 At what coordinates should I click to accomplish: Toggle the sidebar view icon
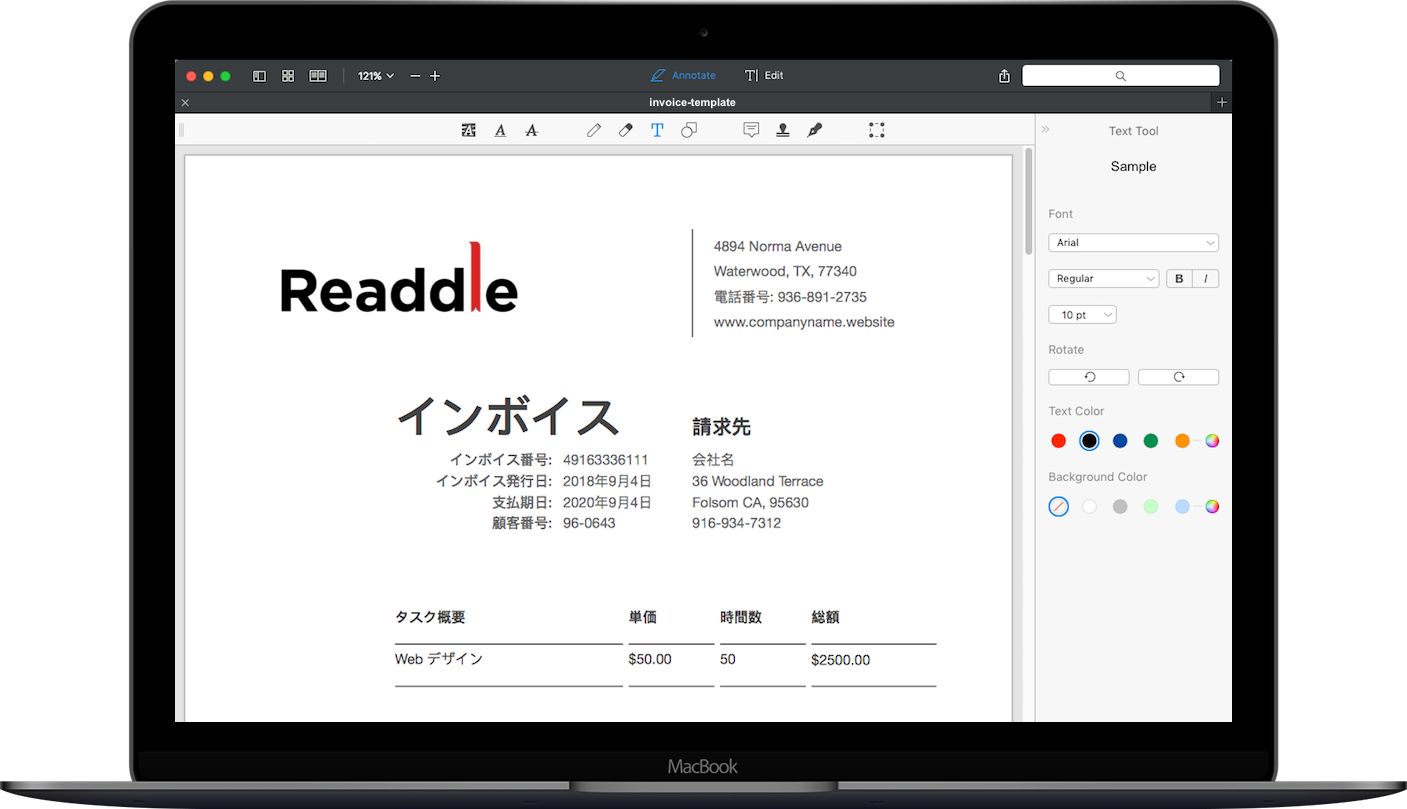coord(259,76)
